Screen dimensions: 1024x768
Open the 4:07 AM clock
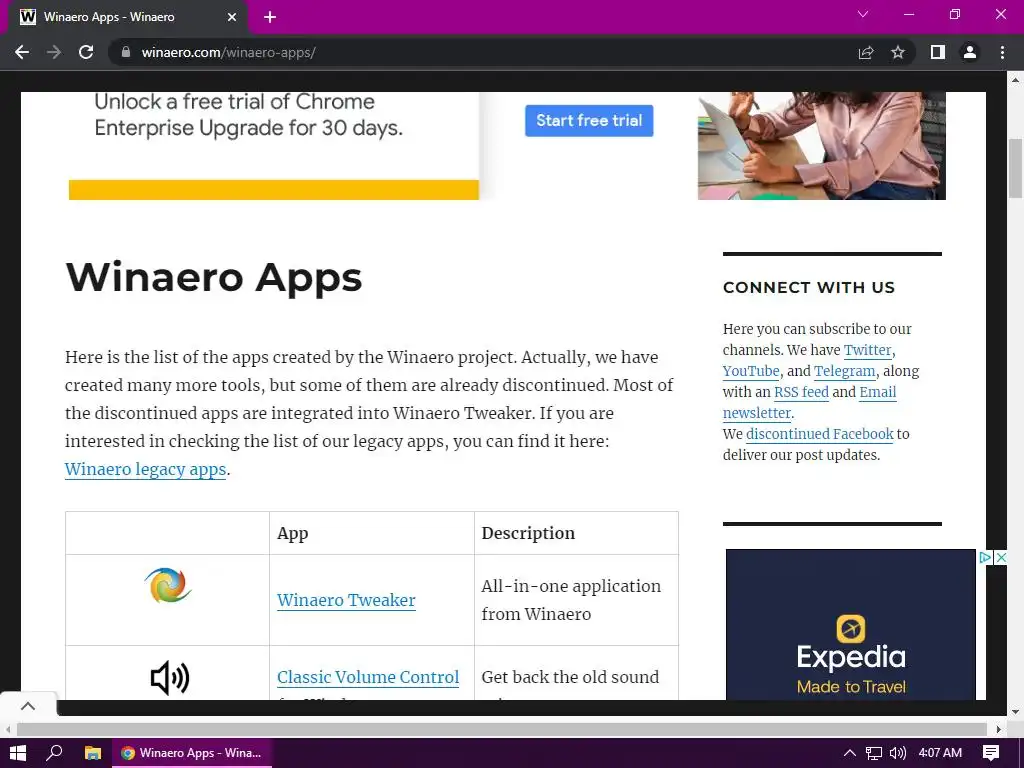(x=940, y=753)
